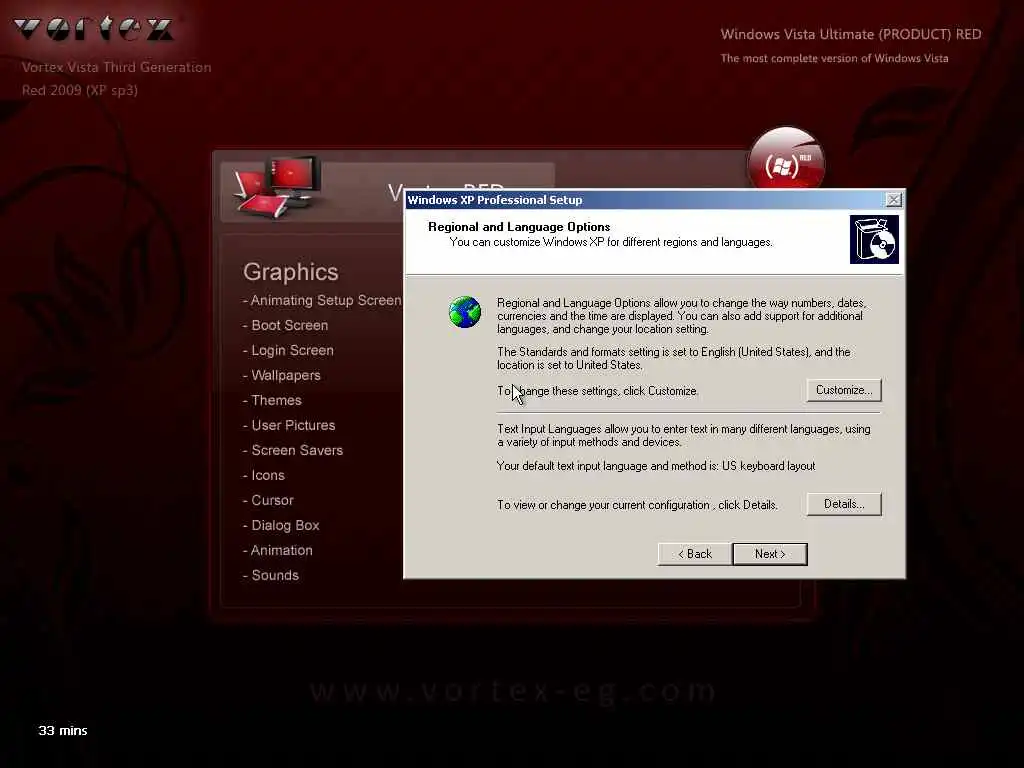Click the Vortex logo at top left
Viewport: 1024px width, 768px height.
point(93,29)
